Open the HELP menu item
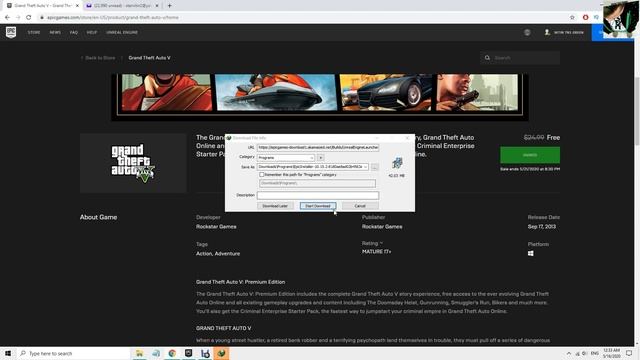Image resolution: width=640 pixels, height=360 pixels. tap(92, 32)
